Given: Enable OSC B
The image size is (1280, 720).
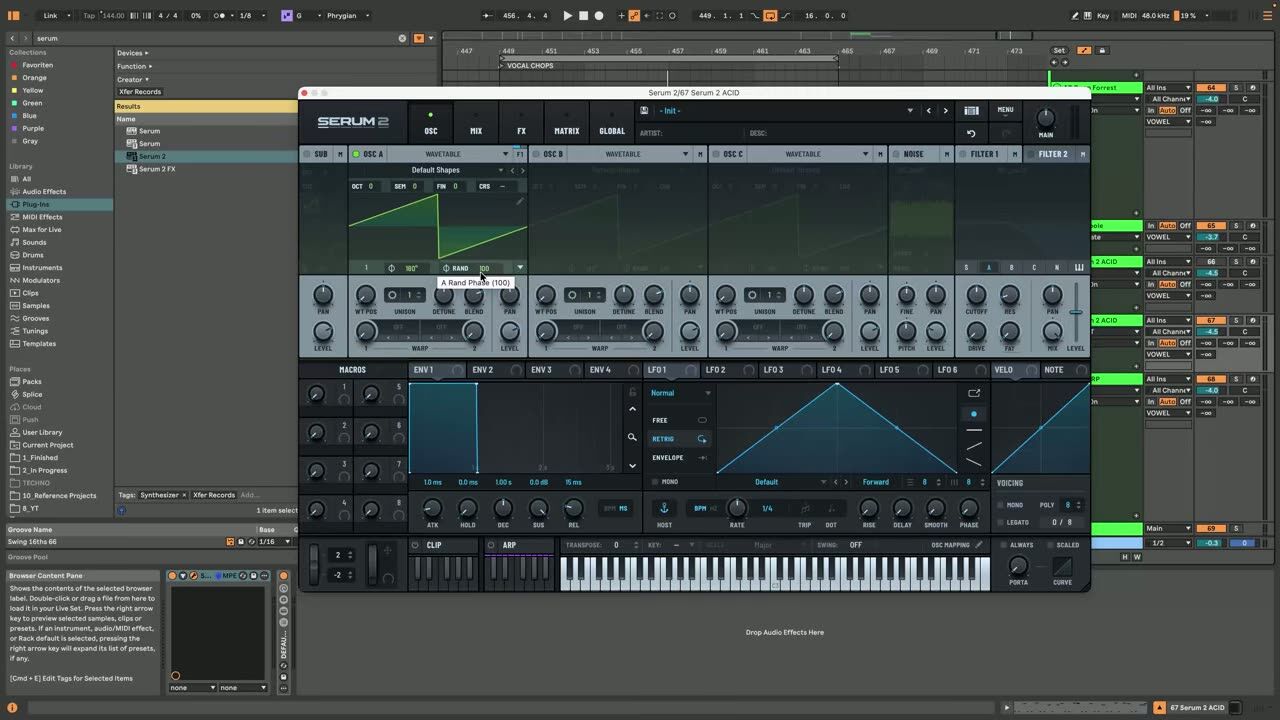Looking at the screenshot, I should point(536,154).
